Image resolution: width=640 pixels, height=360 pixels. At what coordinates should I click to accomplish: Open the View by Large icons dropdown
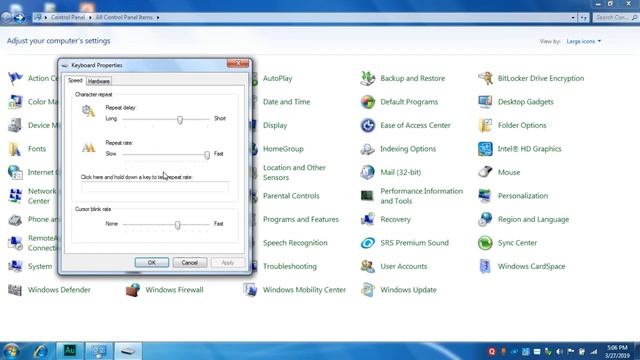[x=584, y=41]
